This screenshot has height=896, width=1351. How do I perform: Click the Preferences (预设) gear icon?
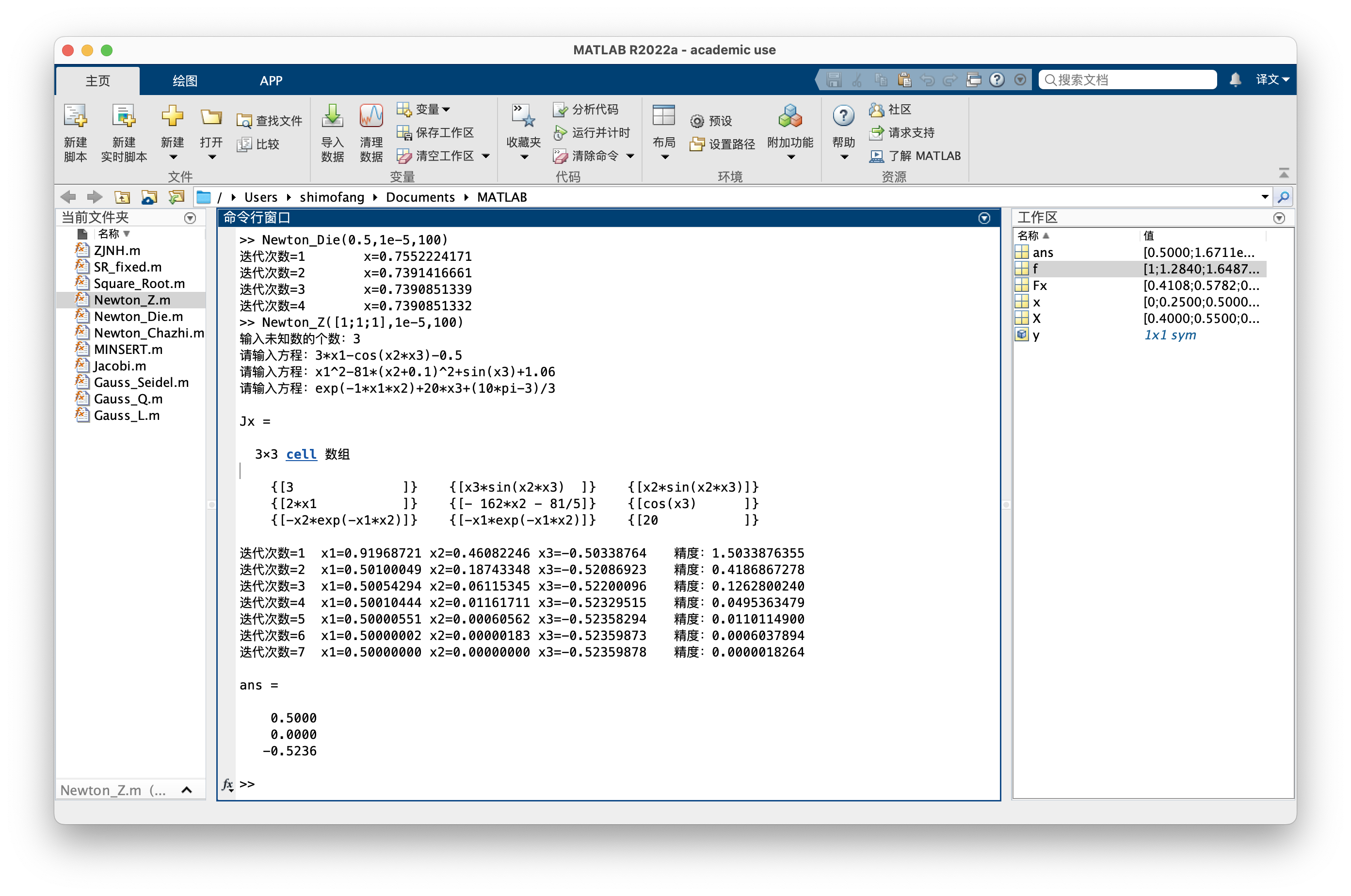click(697, 121)
